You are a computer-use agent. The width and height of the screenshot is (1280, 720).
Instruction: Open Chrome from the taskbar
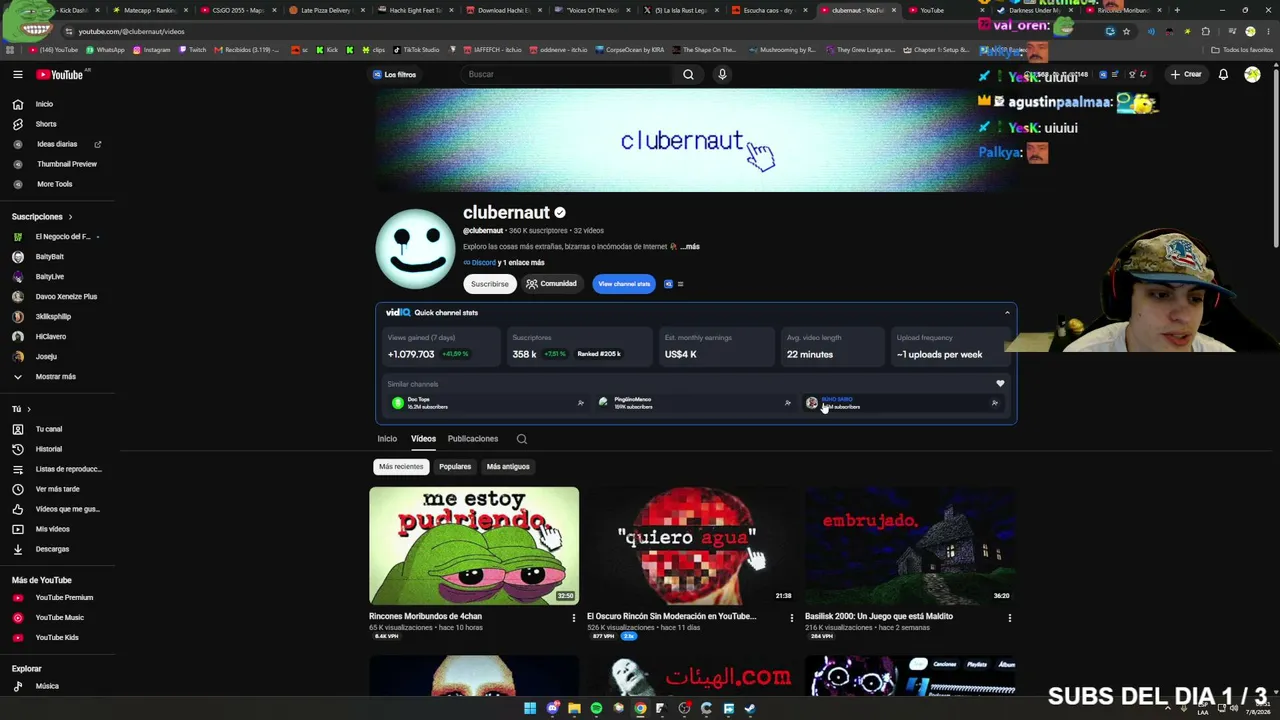[x=640, y=709]
